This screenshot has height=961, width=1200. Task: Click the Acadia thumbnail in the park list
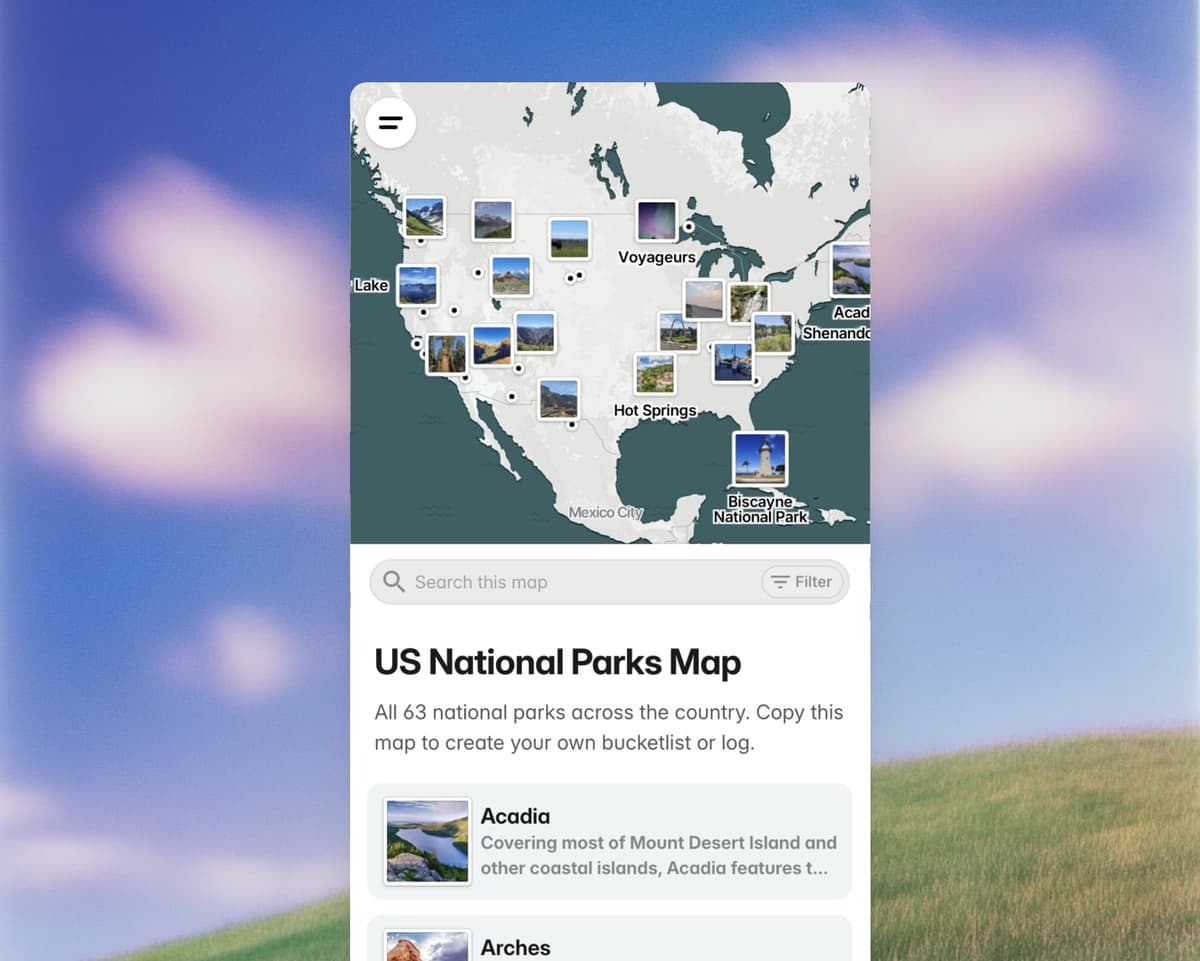[x=427, y=841]
